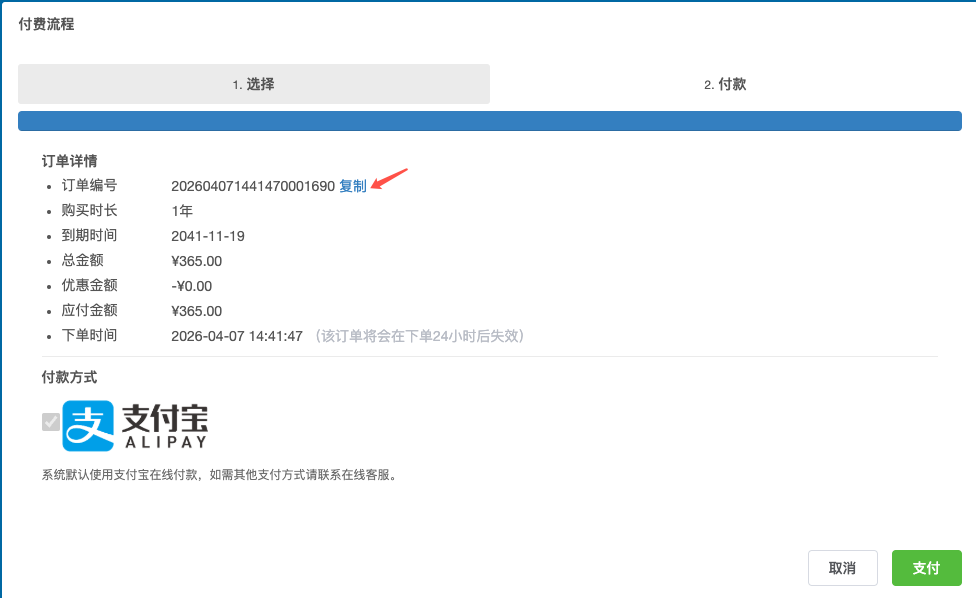Switch to the 1. 选择 step tab

click(254, 85)
